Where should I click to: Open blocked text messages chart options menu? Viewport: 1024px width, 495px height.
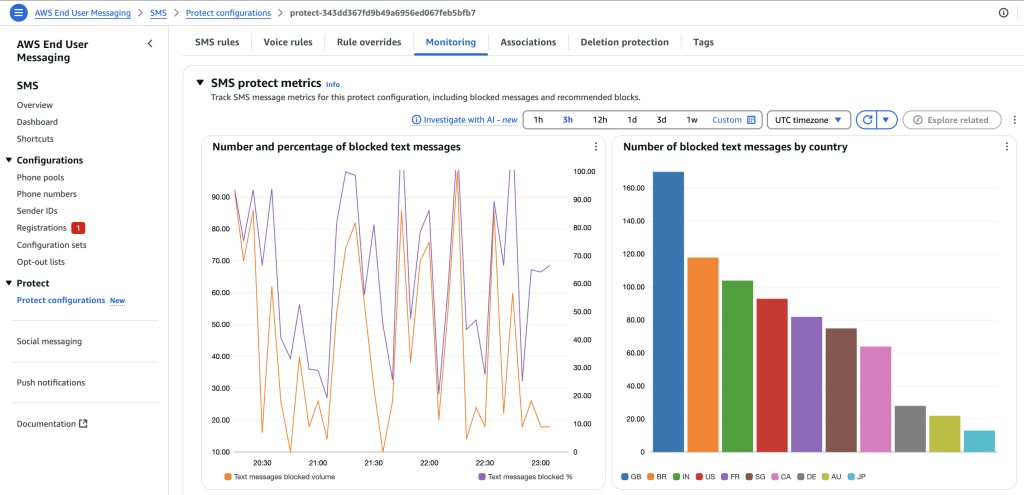[x=595, y=147]
